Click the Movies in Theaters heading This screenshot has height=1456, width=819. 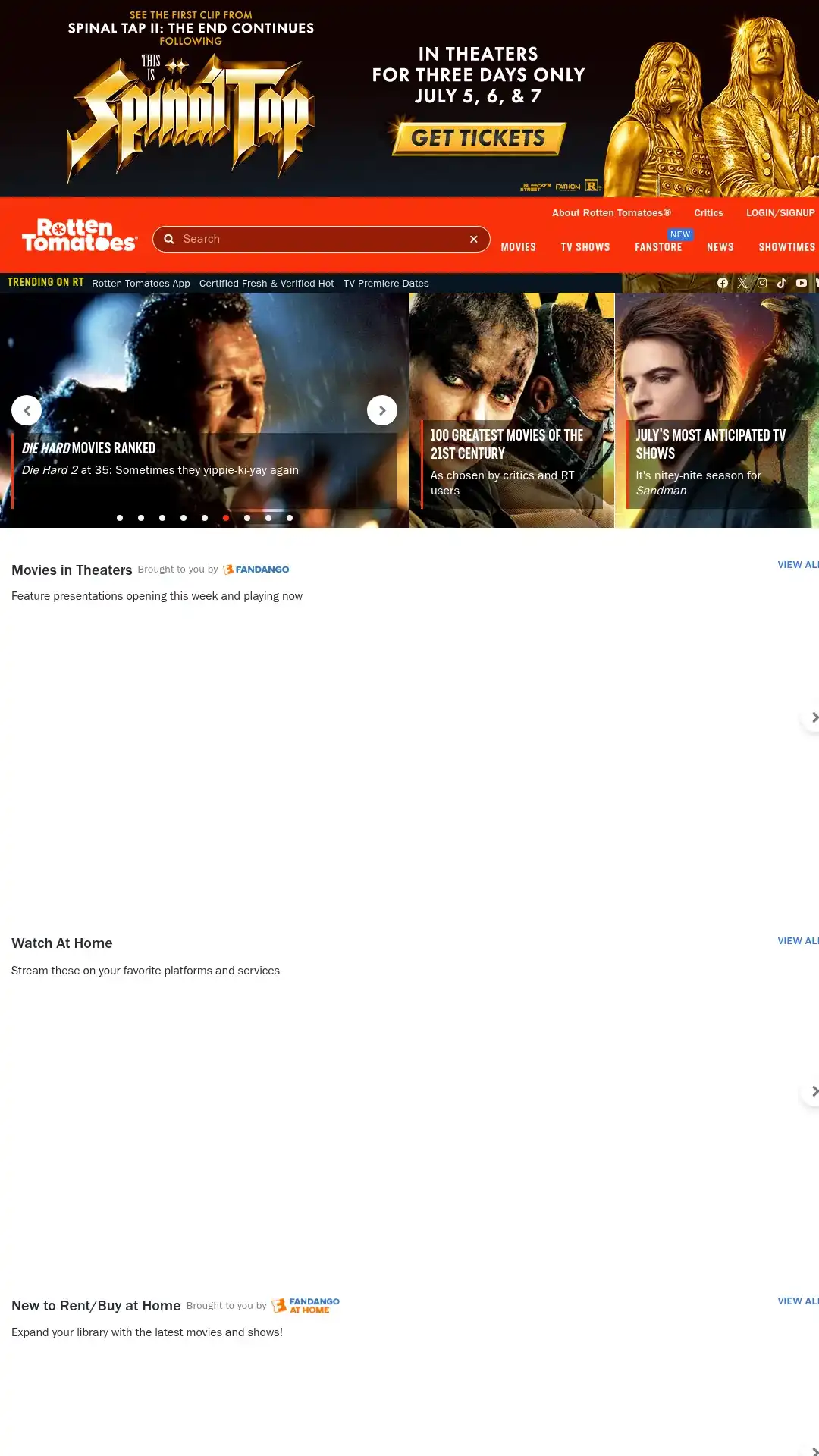[72, 570]
